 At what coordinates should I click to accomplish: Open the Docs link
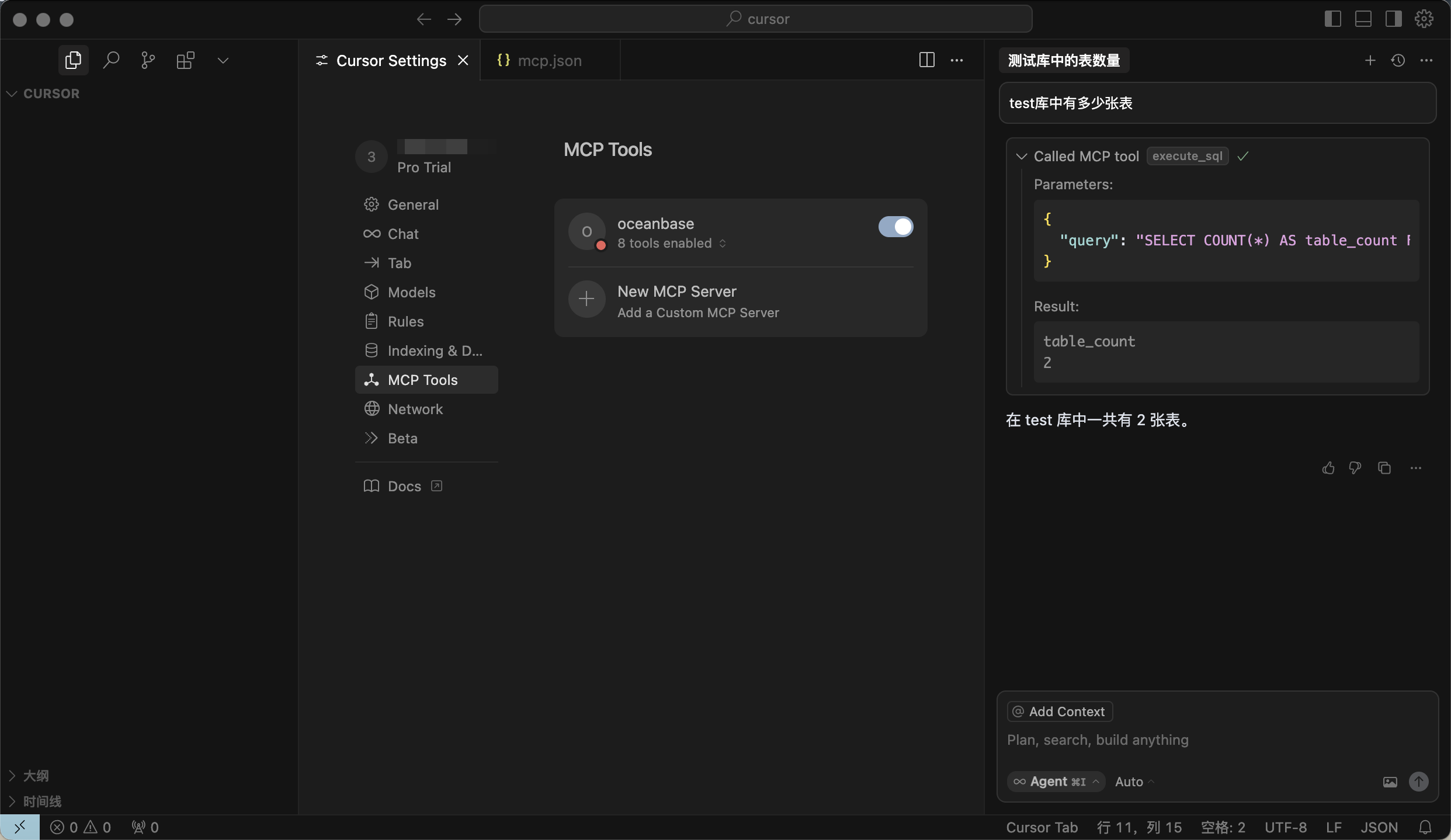[404, 486]
